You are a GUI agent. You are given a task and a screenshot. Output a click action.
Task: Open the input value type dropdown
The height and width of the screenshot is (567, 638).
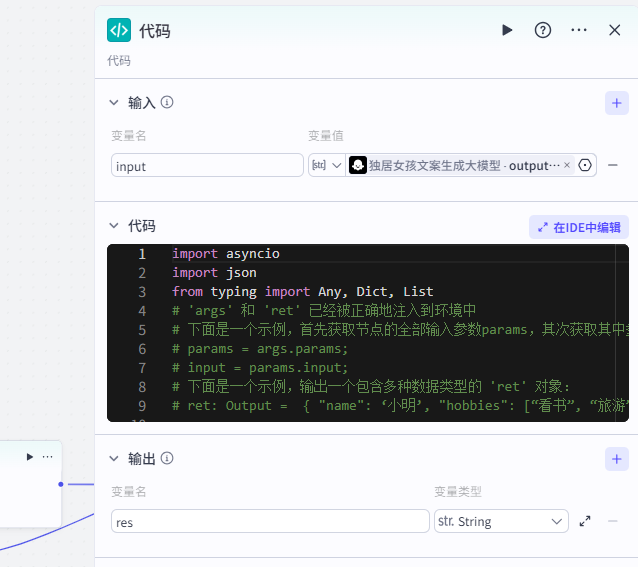(327, 165)
